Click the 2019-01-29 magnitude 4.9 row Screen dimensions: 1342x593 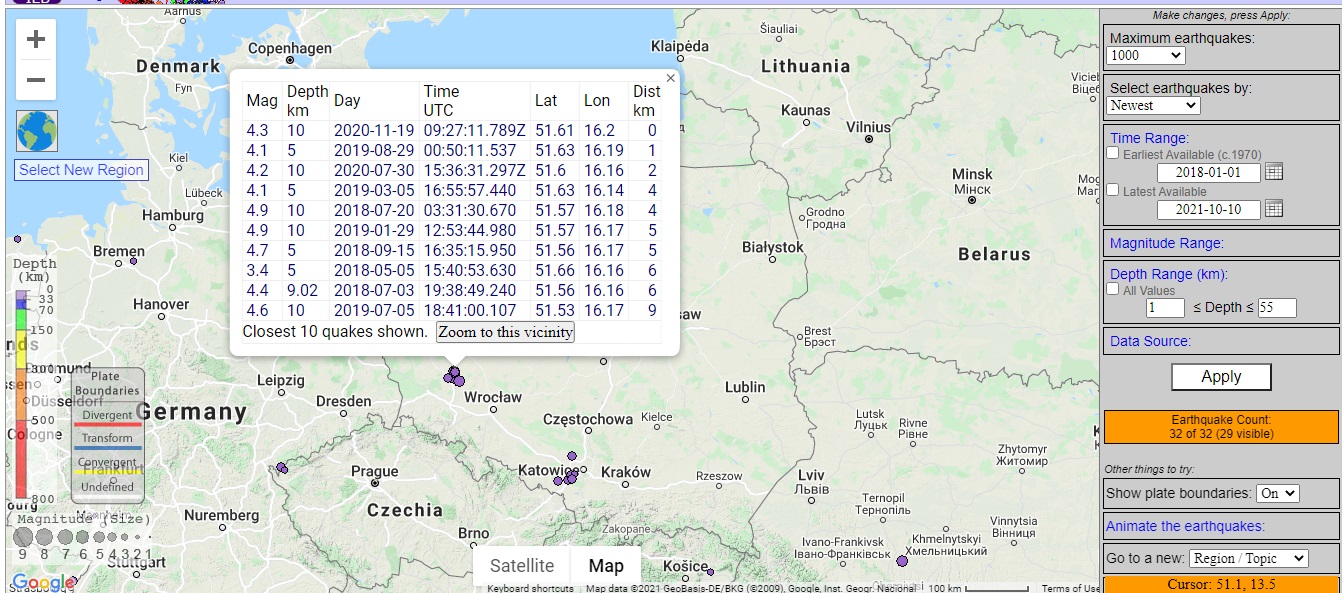pyautogui.click(x=452, y=230)
